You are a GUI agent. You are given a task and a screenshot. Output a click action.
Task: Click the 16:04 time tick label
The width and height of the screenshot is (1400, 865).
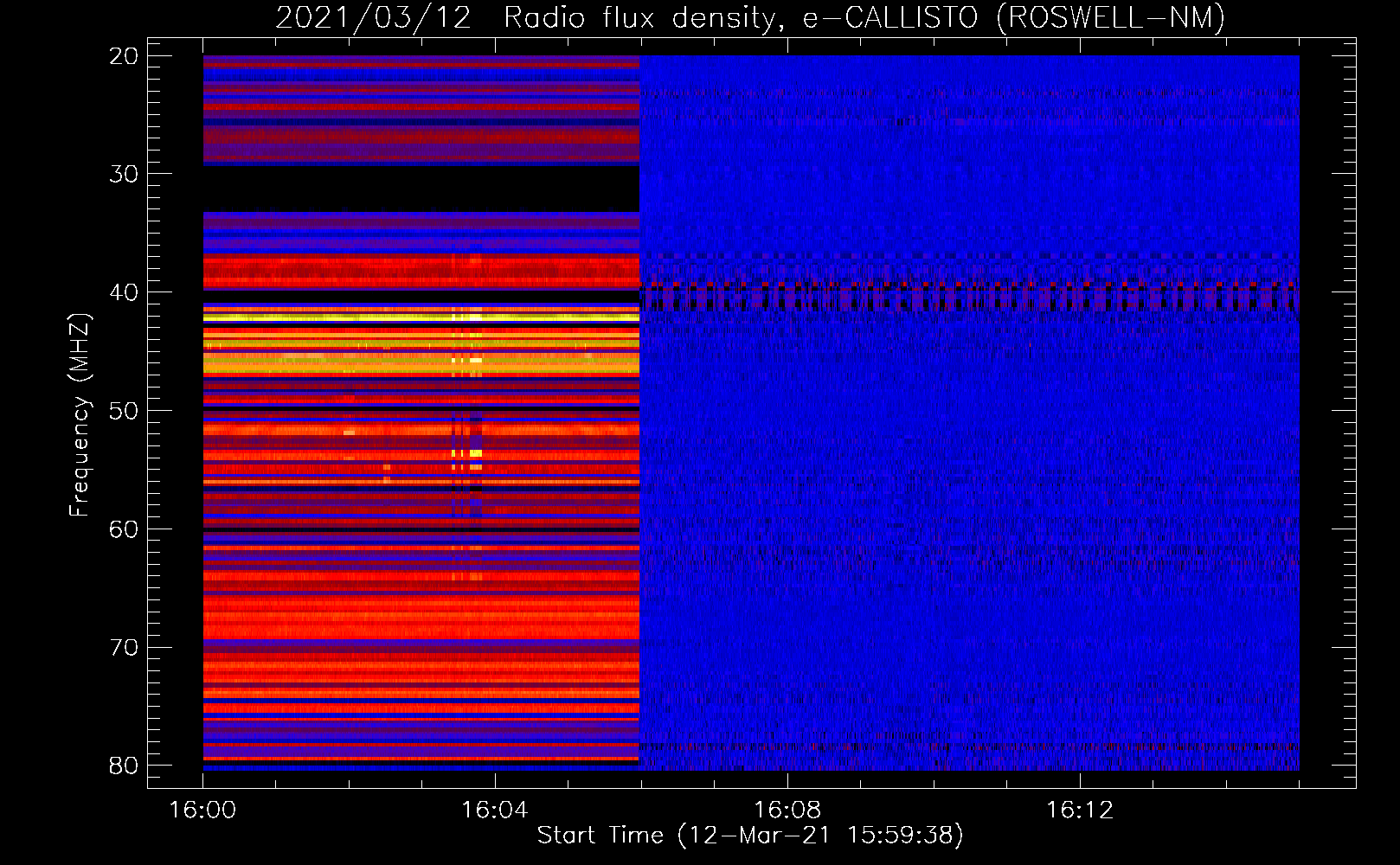point(495,811)
